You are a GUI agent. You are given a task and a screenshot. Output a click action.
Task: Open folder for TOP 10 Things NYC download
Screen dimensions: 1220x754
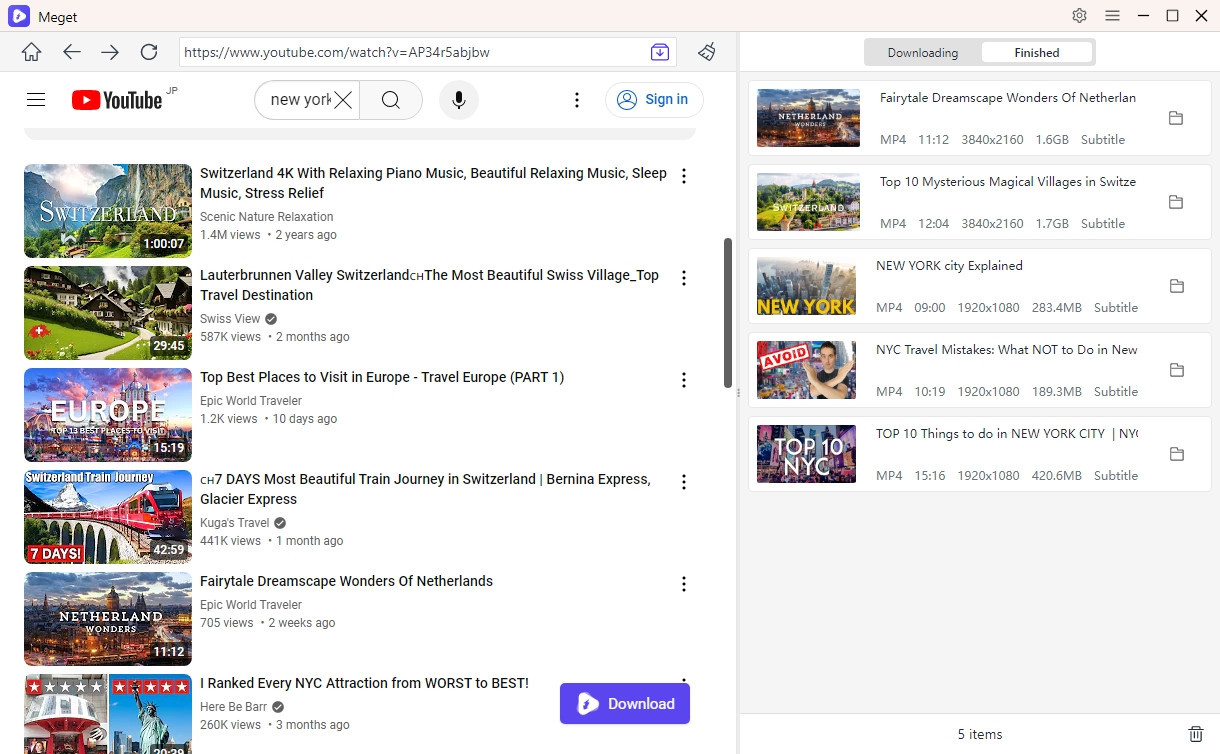1176,454
